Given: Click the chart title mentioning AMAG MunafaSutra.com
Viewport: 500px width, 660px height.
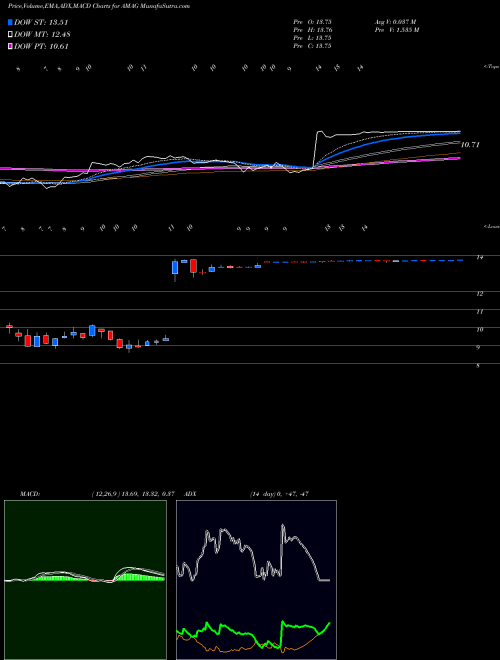Looking at the screenshot, I should [99, 6].
